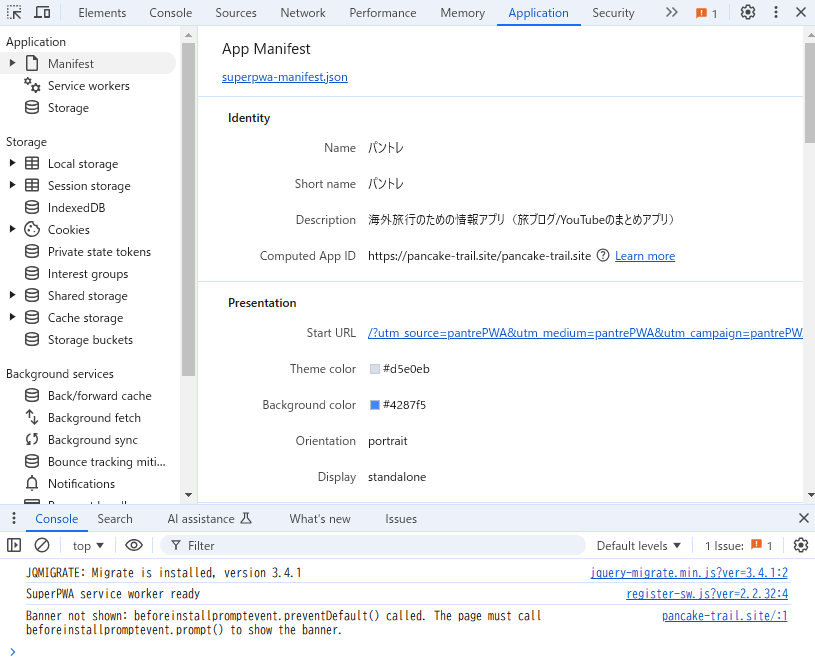Screen dimensions: 815x661
Task: Expand the Cache storage node
Action: pos(12,318)
